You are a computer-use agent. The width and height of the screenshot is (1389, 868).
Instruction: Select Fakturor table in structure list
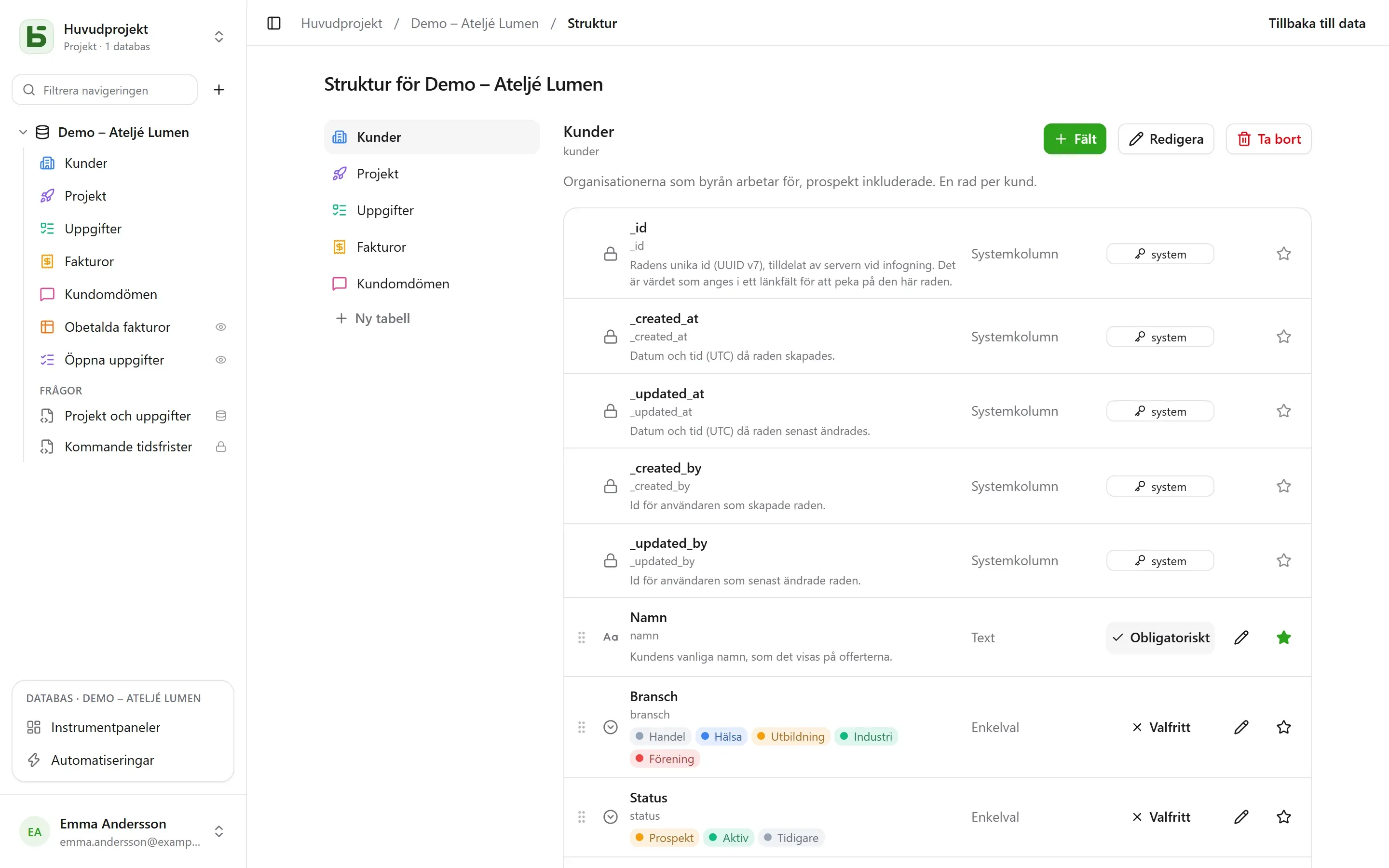point(432,247)
